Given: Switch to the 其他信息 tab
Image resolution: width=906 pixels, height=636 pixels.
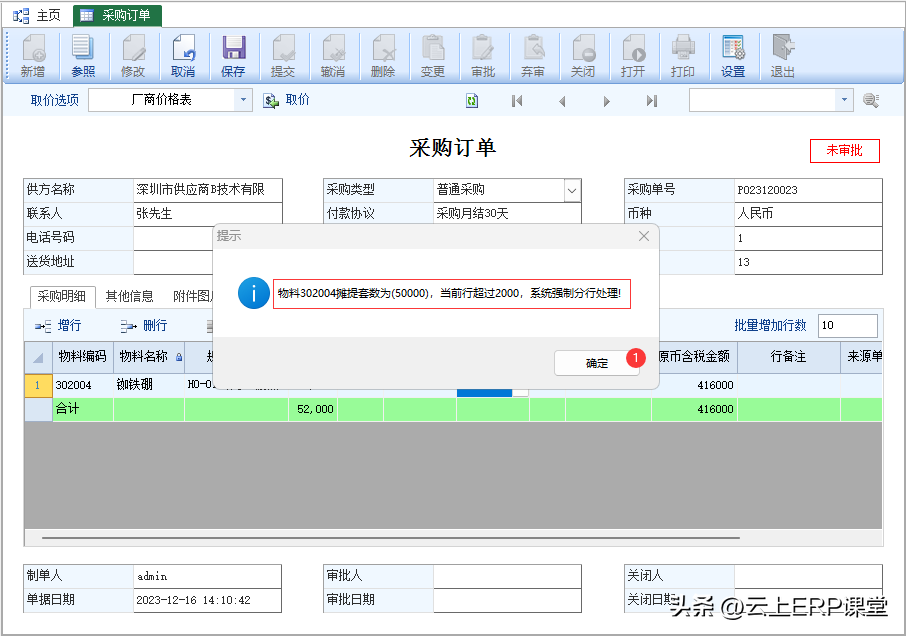Looking at the screenshot, I should click(x=129, y=296).
